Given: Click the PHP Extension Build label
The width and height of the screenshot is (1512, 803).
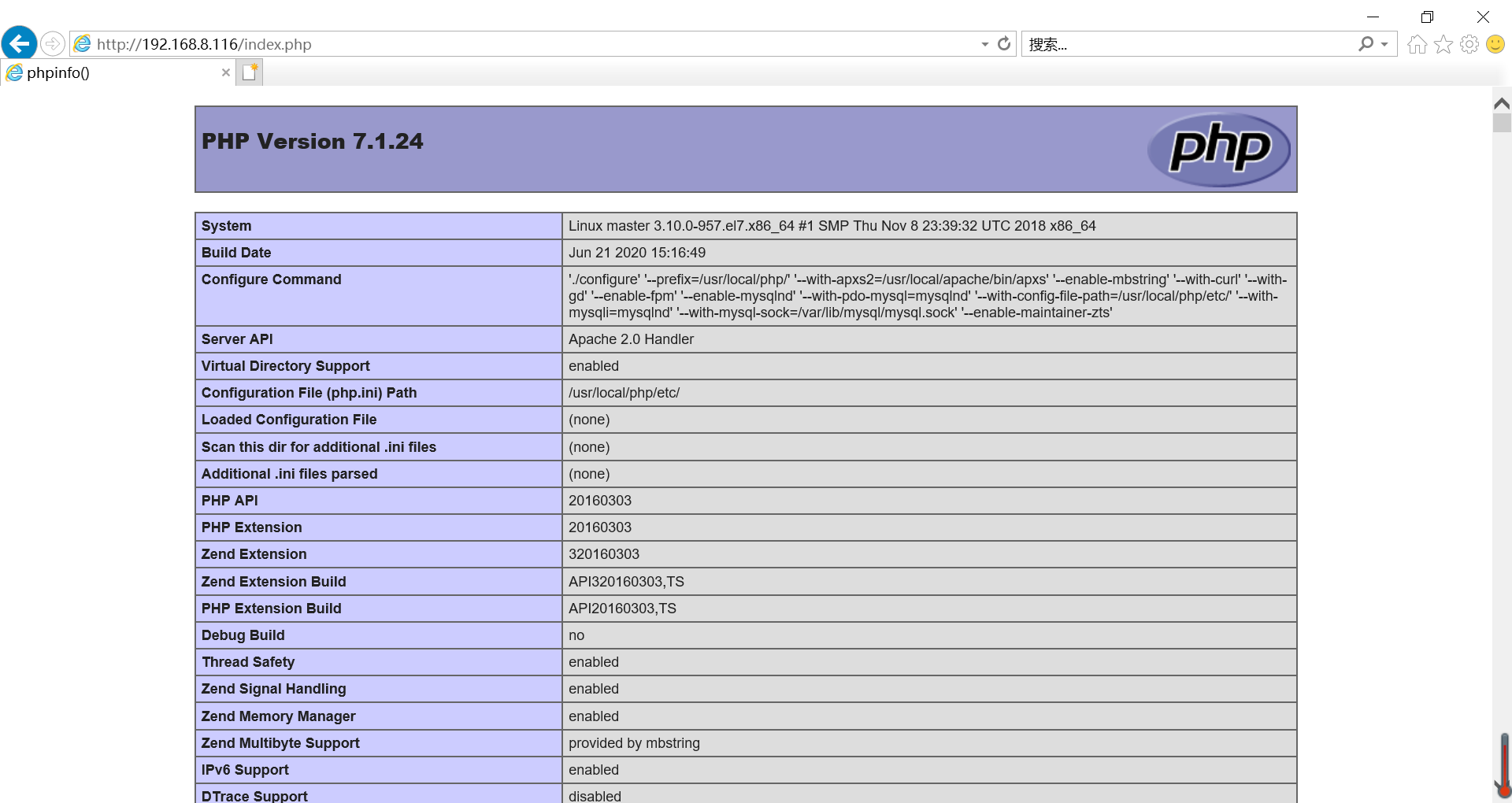Looking at the screenshot, I should click(x=272, y=609).
